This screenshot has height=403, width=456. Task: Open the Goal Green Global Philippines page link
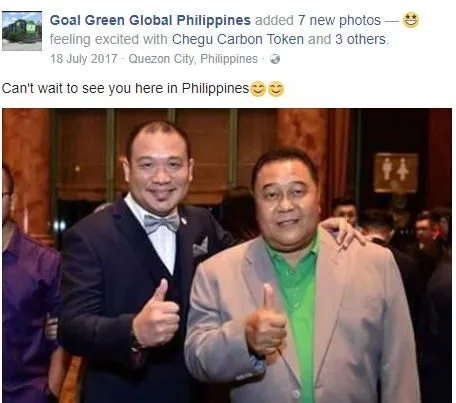pyautogui.click(x=150, y=20)
